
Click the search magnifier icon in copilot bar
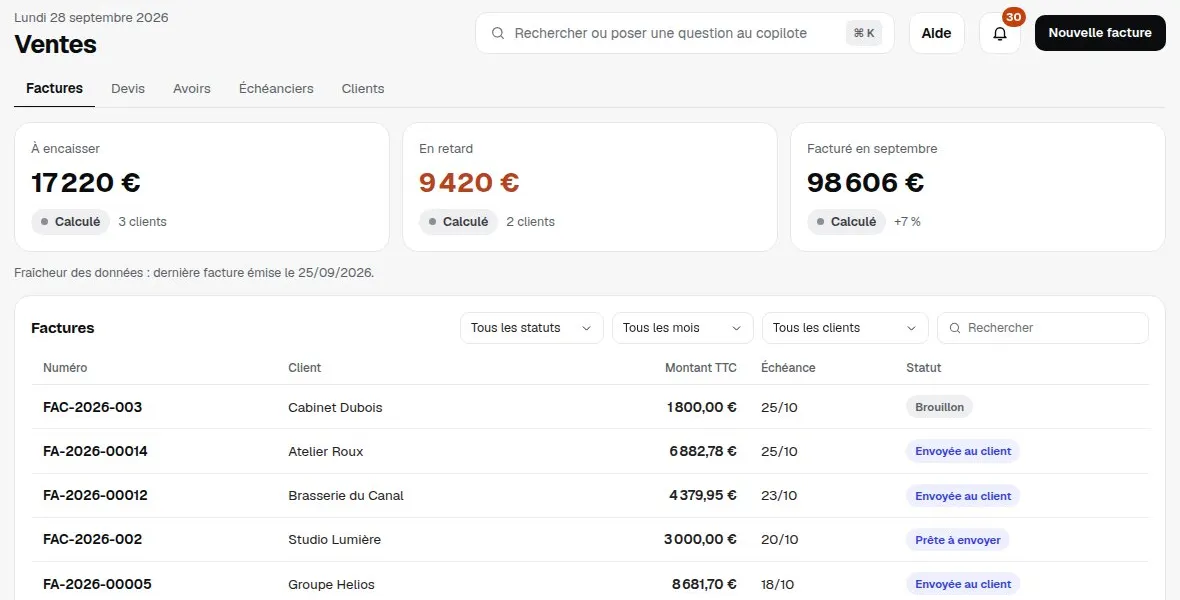tap(497, 33)
